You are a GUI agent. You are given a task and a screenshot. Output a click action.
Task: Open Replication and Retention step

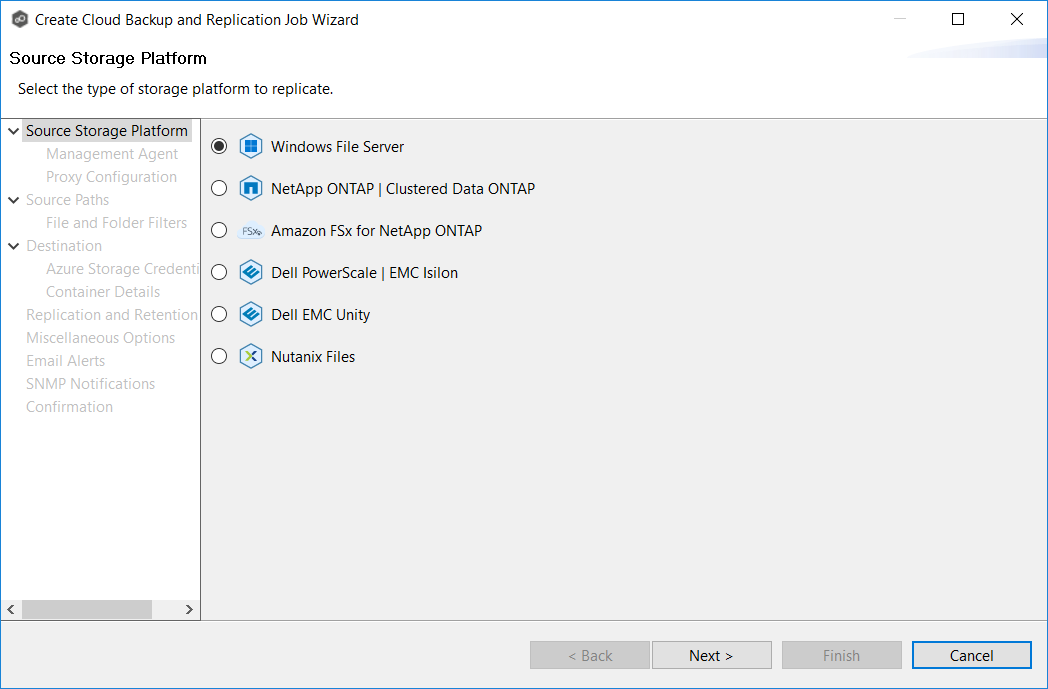pos(112,315)
